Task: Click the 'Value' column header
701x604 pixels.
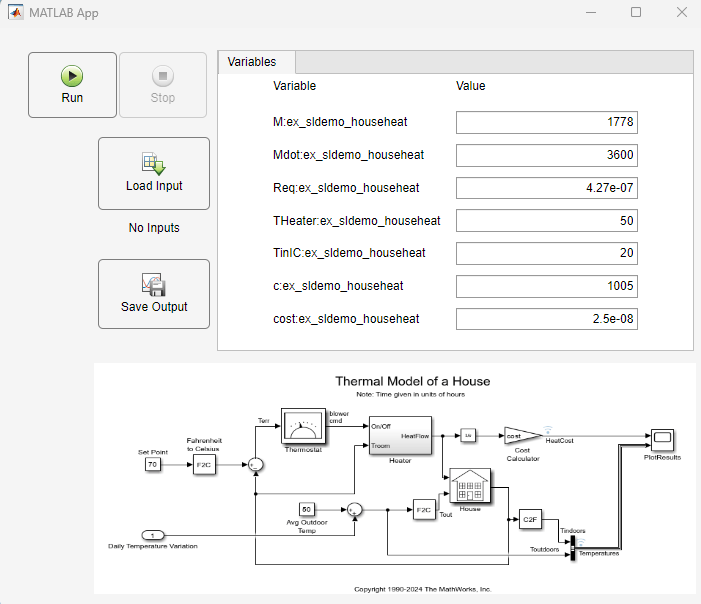Action: tap(471, 86)
